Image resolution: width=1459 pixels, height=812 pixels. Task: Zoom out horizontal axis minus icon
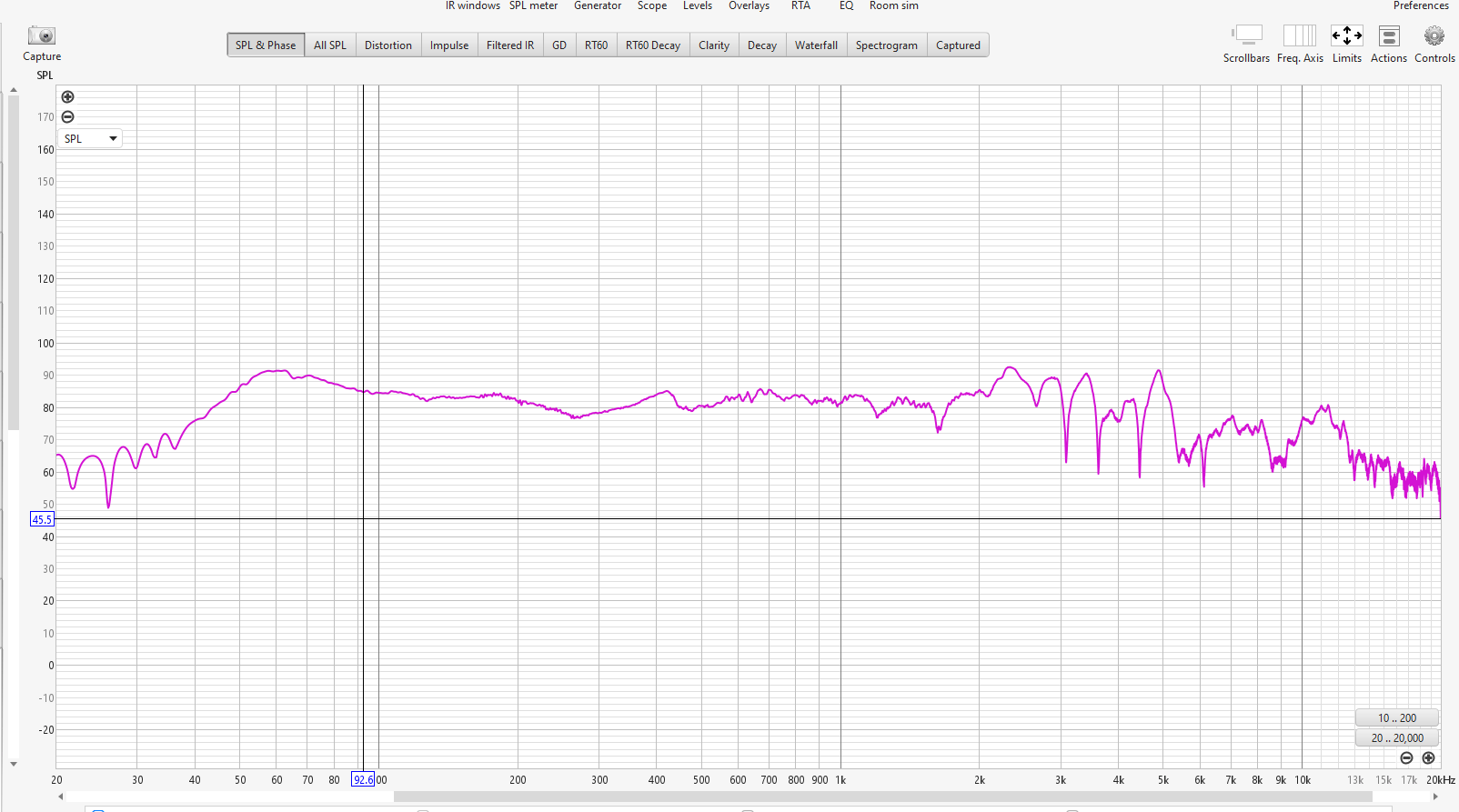coord(1406,757)
